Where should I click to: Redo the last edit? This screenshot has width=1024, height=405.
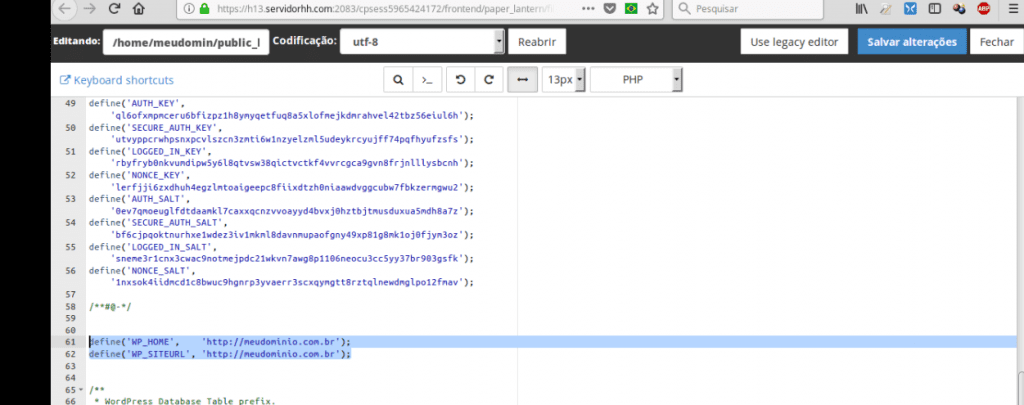click(x=488, y=80)
